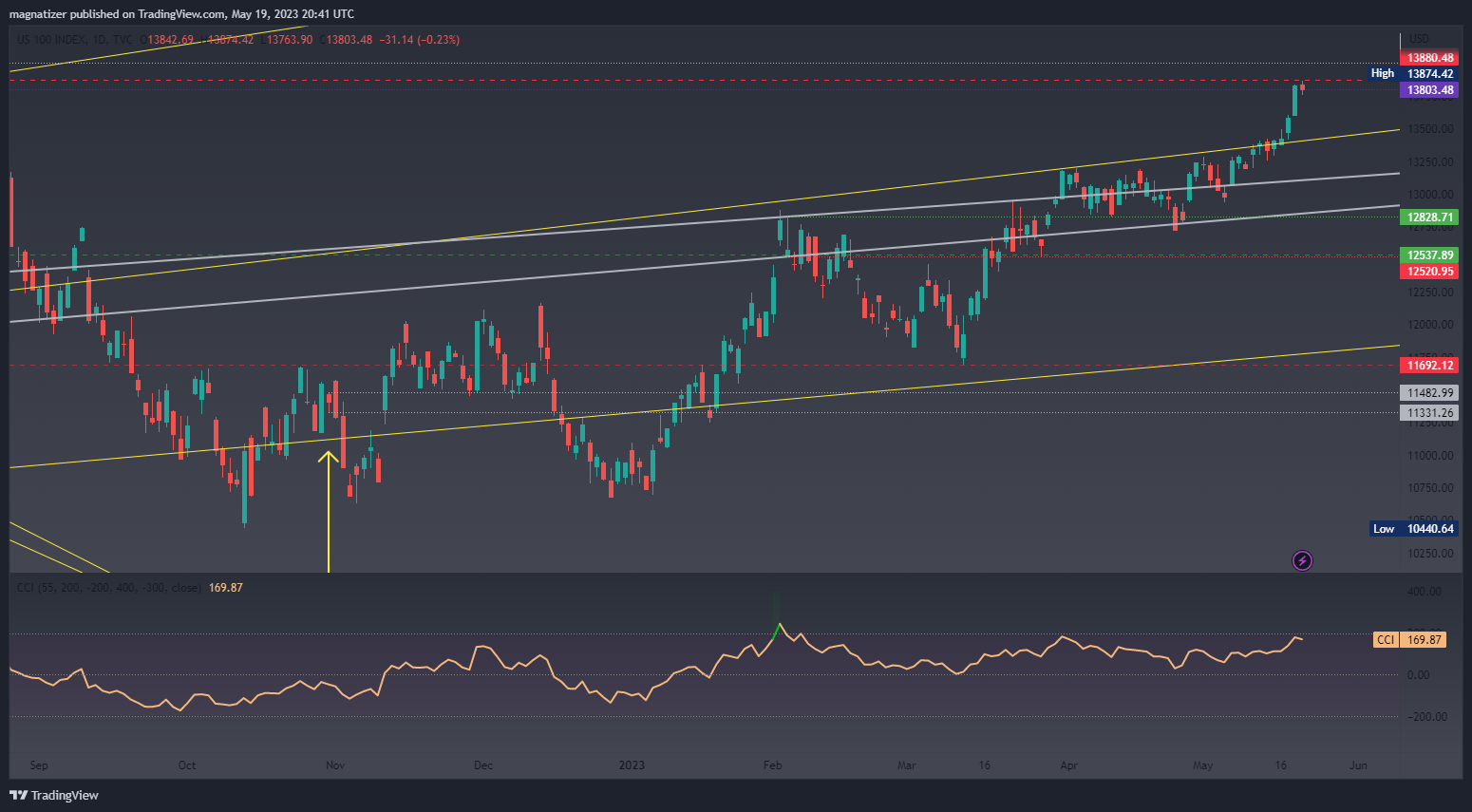
Task: Click the 2023 label on time axis
Action: [632, 765]
